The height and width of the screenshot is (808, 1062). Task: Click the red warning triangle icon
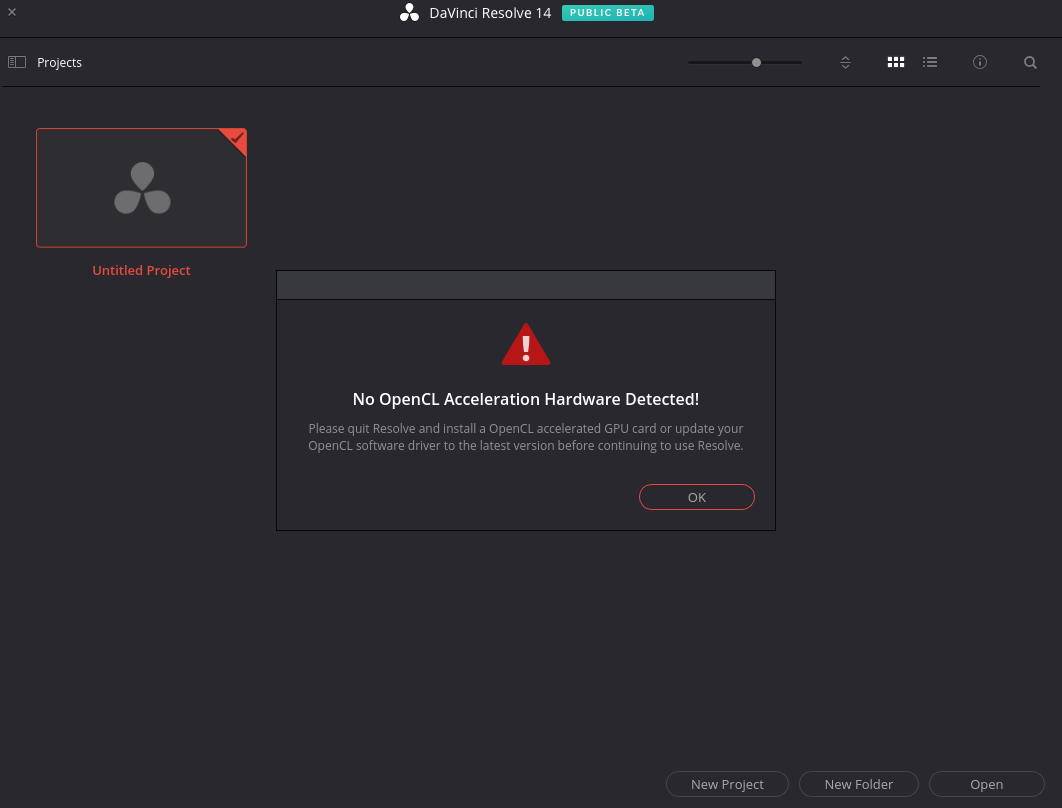tap(526, 345)
